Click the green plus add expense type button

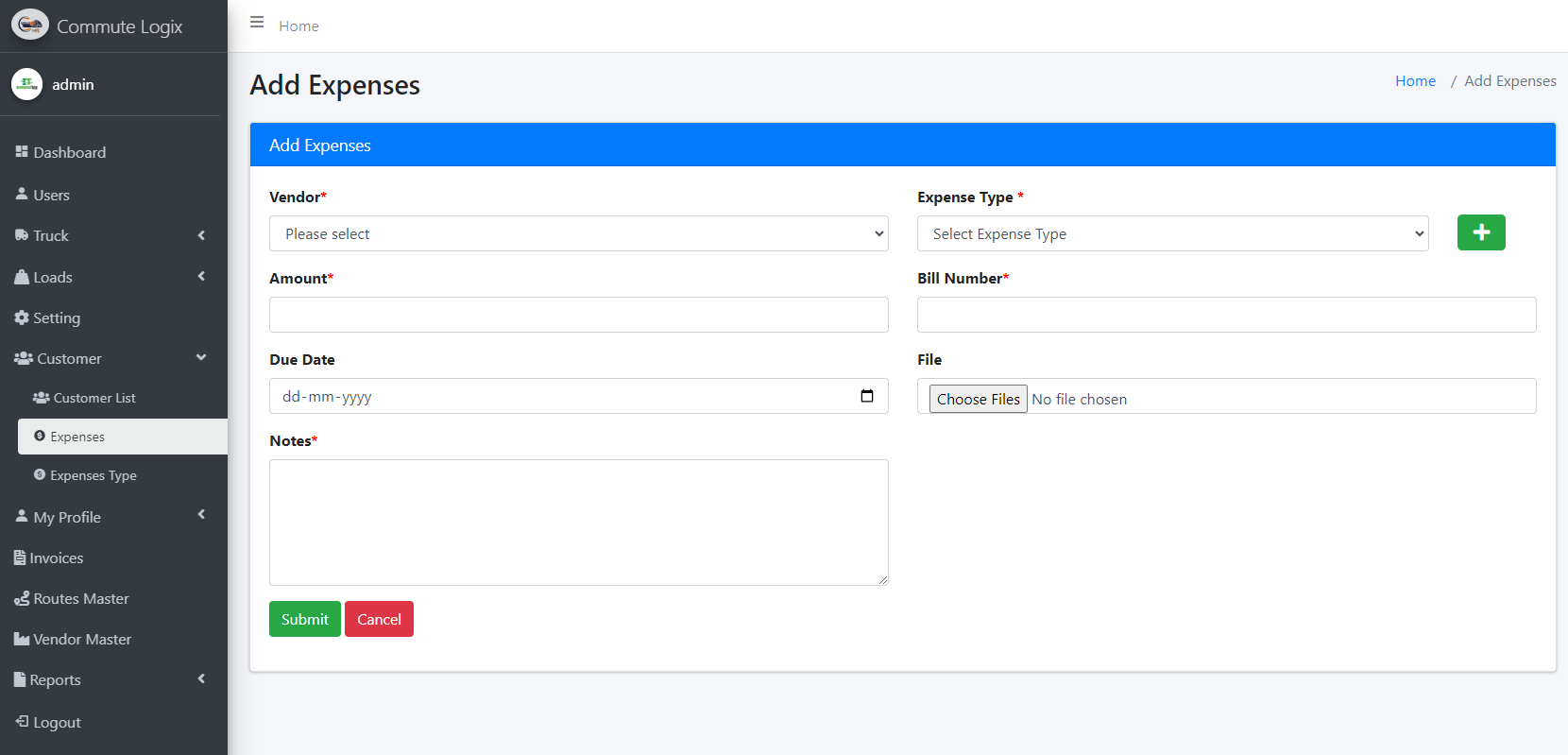[1480, 232]
